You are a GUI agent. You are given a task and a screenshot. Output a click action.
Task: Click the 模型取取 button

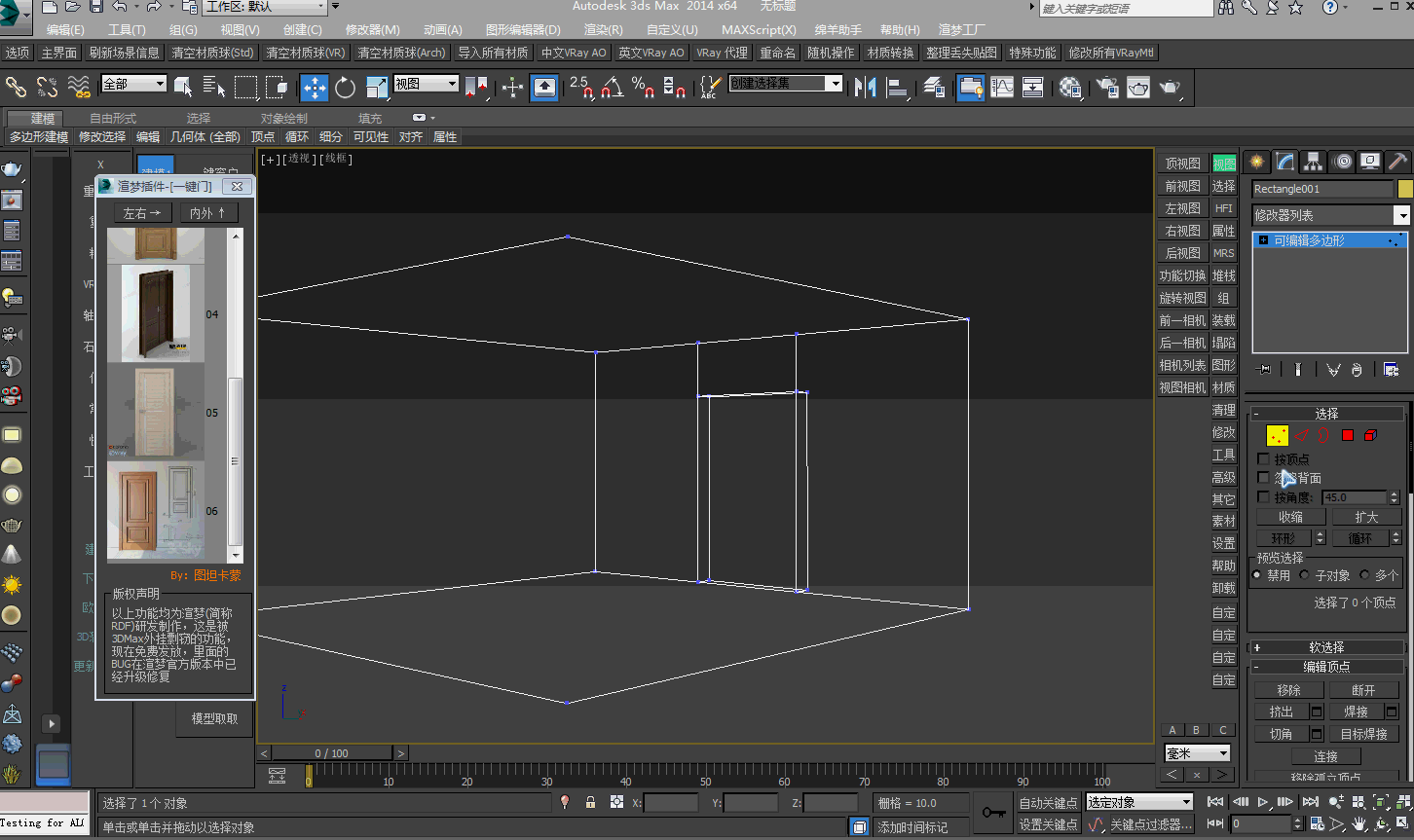214,718
